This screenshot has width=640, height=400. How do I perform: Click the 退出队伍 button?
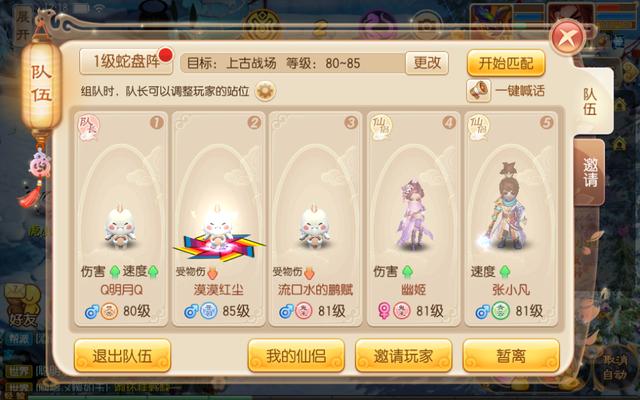pyautogui.click(x=122, y=356)
